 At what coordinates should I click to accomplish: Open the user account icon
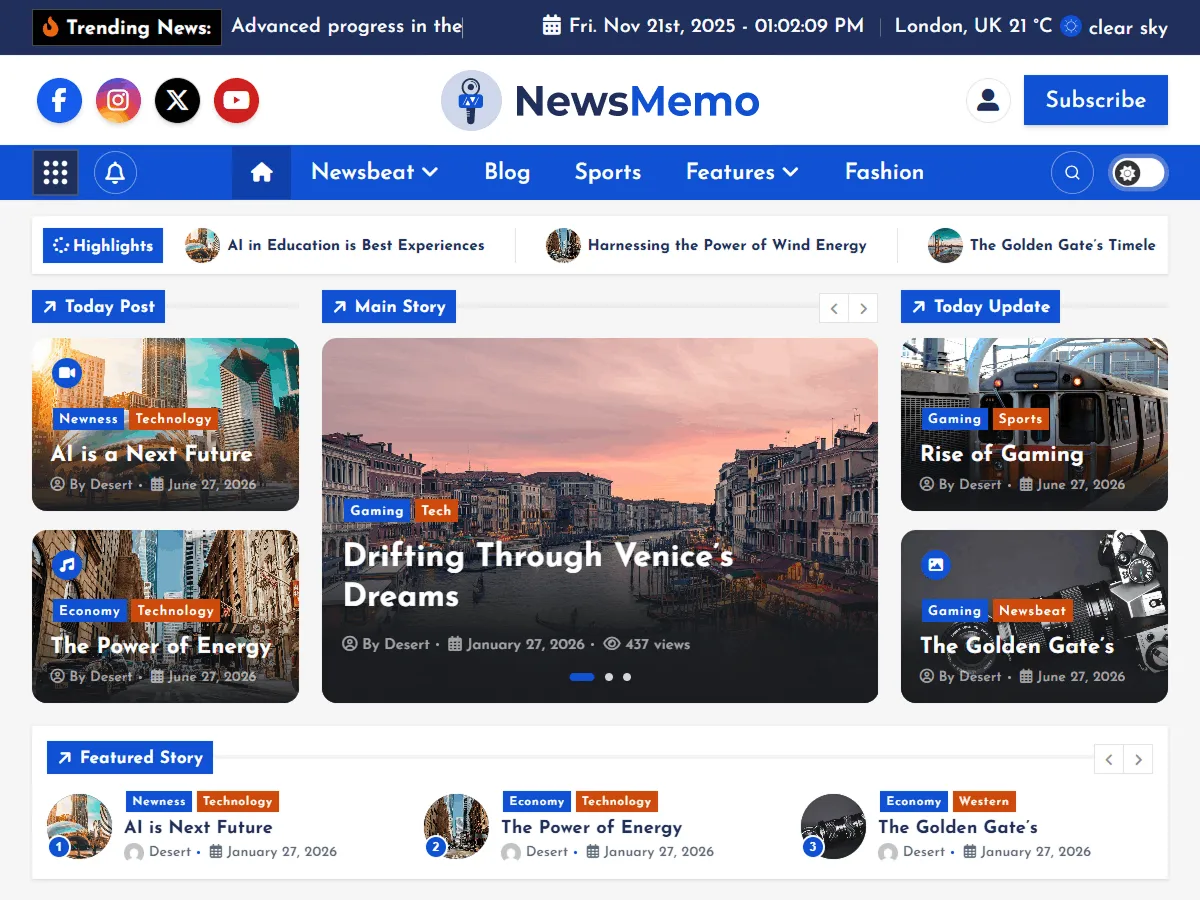(988, 100)
